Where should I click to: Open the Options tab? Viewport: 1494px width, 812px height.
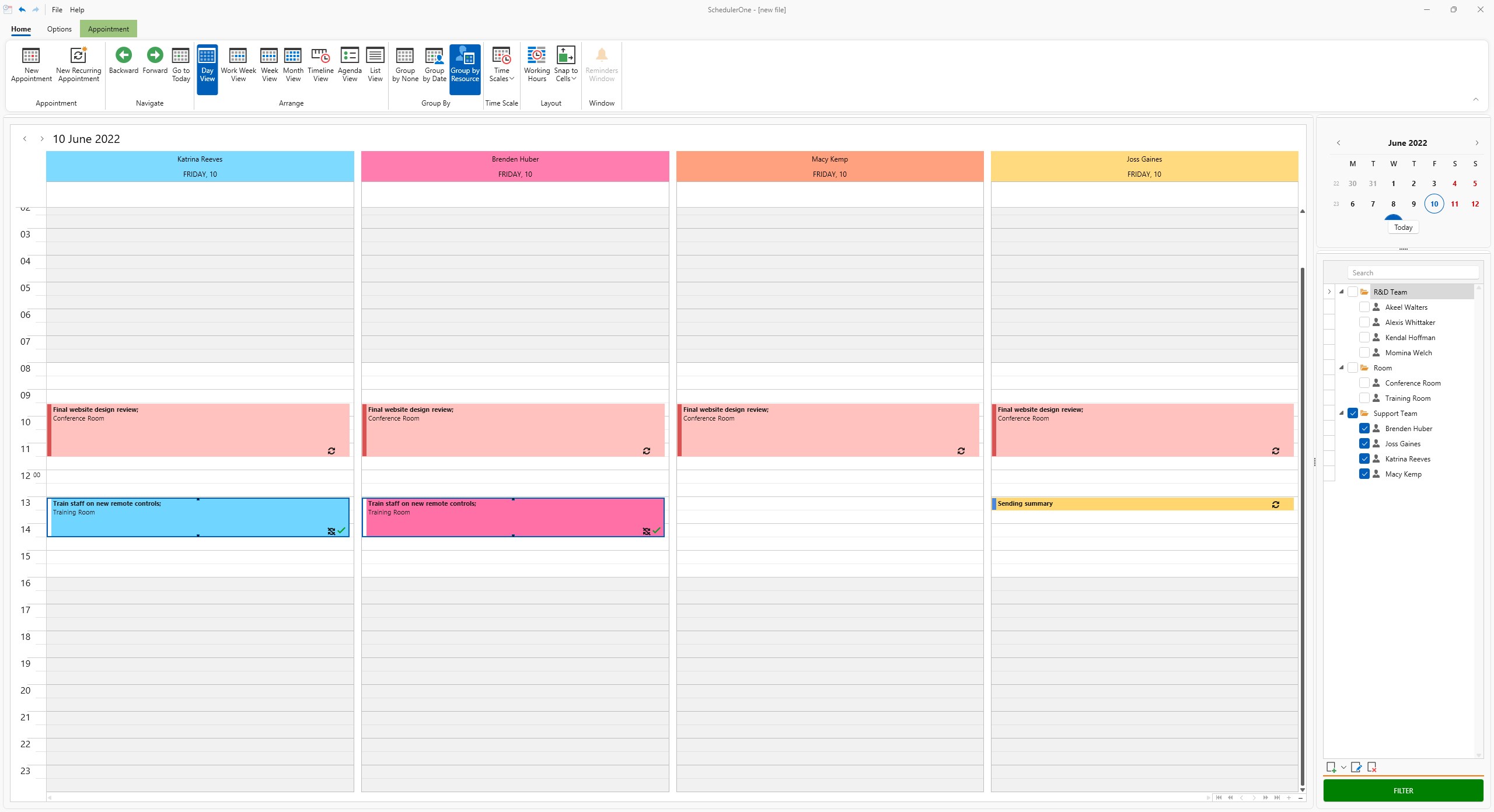click(x=58, y=29)
